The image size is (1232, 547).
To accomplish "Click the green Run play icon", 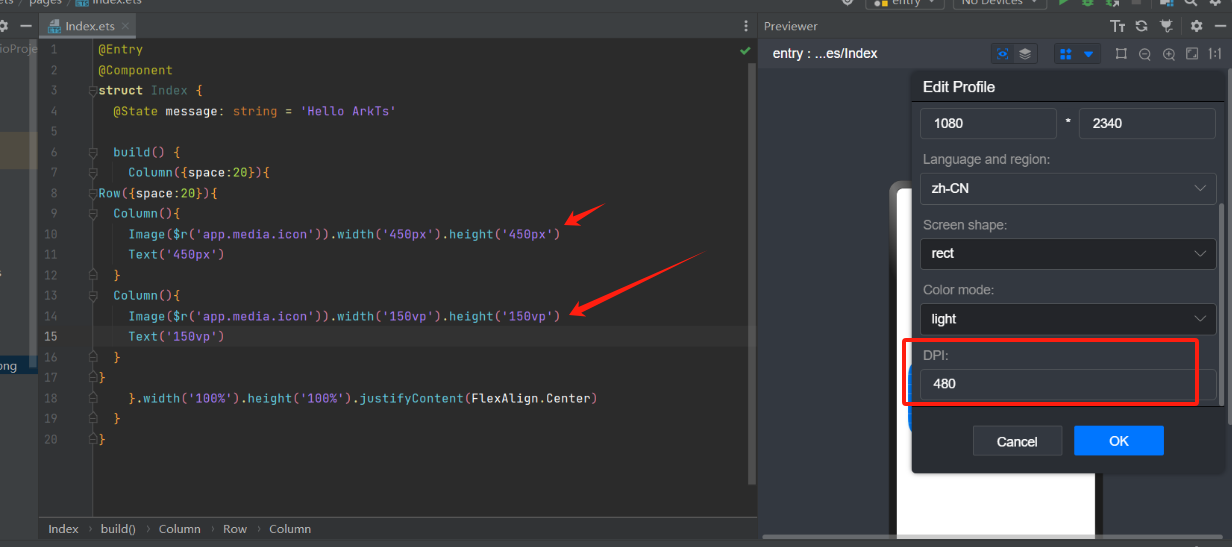I will click(1063, 3).
